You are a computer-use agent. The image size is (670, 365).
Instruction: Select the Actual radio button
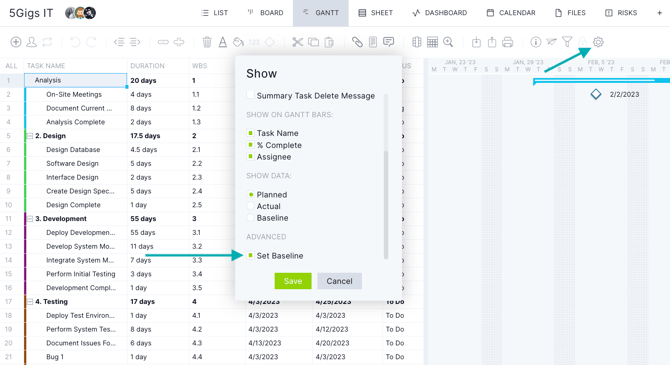[x=250, y=206]
